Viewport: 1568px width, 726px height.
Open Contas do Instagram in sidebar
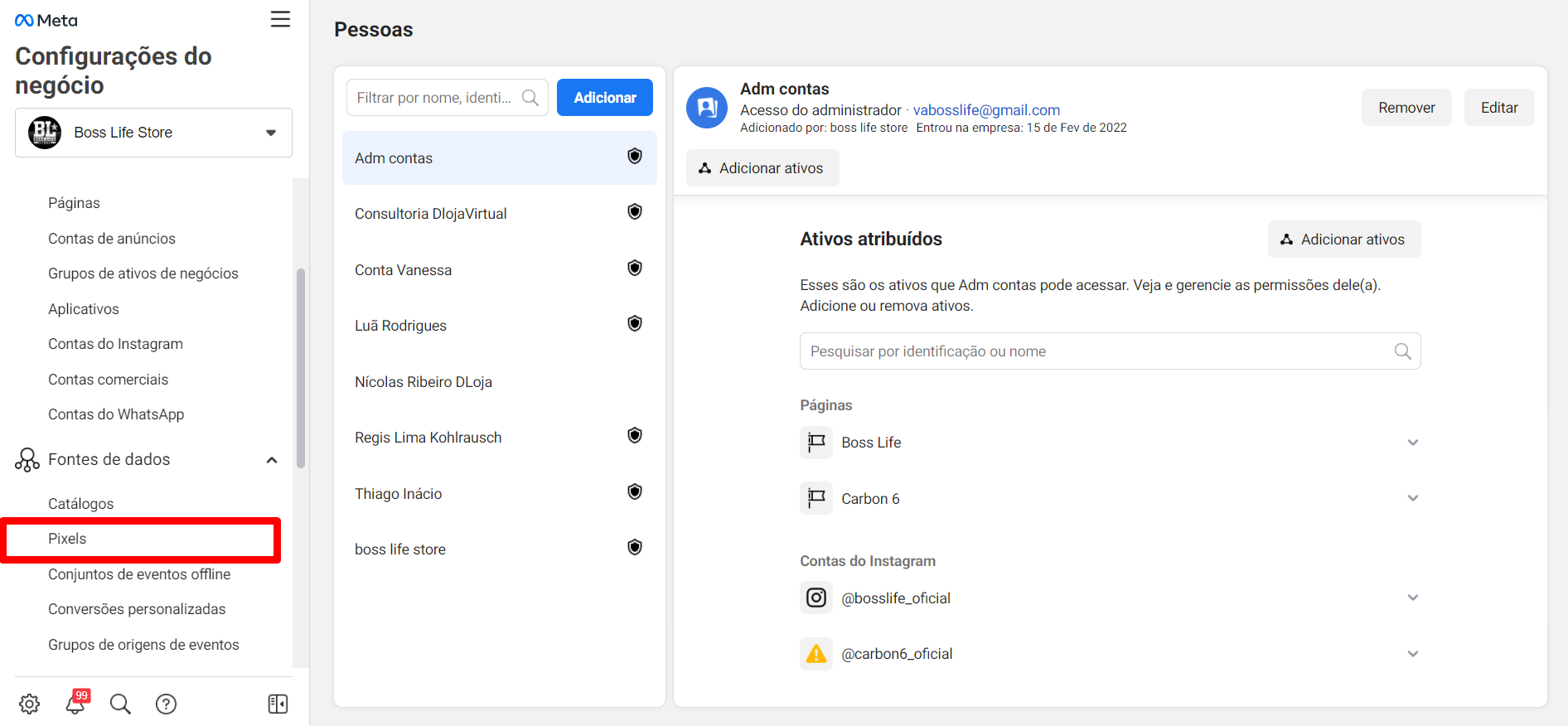click(x=115, y=344)
